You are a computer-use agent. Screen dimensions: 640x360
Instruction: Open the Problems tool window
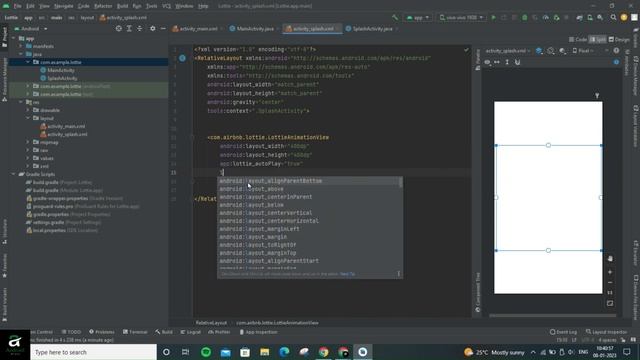click(x=102, y=332)
